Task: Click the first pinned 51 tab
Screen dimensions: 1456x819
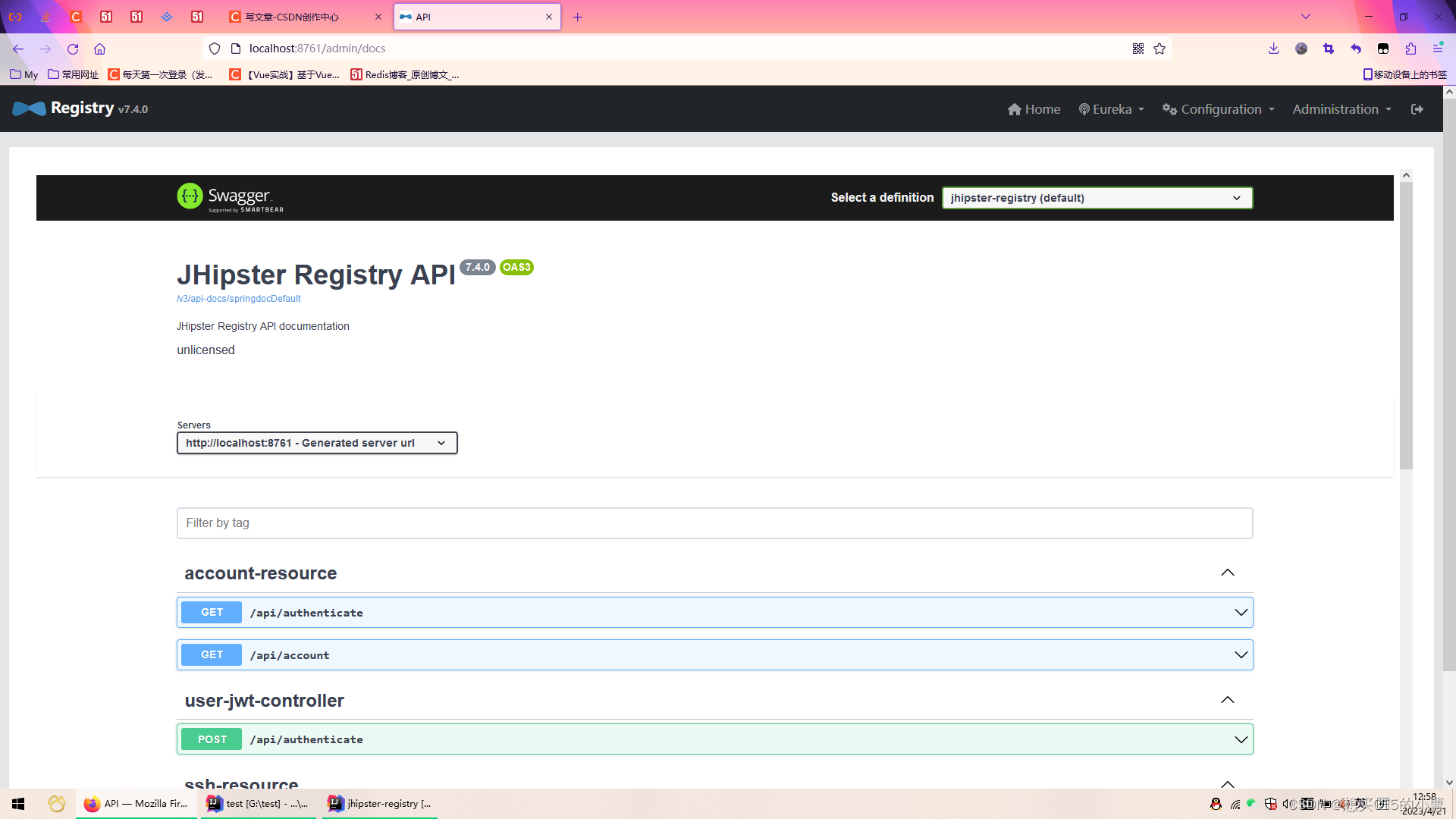Action: tap(106, 17)
